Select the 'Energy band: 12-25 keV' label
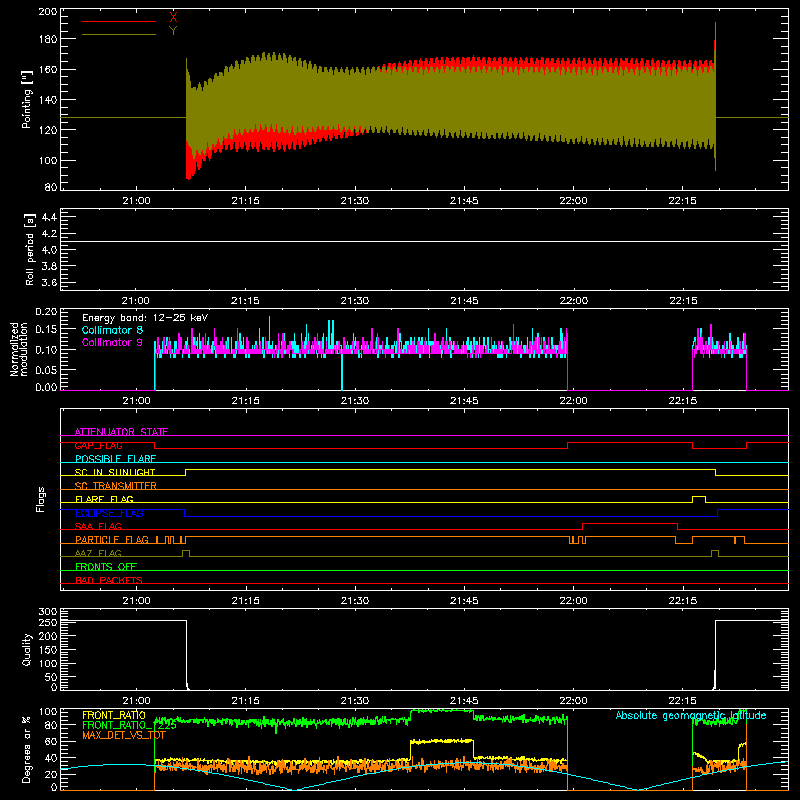800x800 pixels. 145,318
